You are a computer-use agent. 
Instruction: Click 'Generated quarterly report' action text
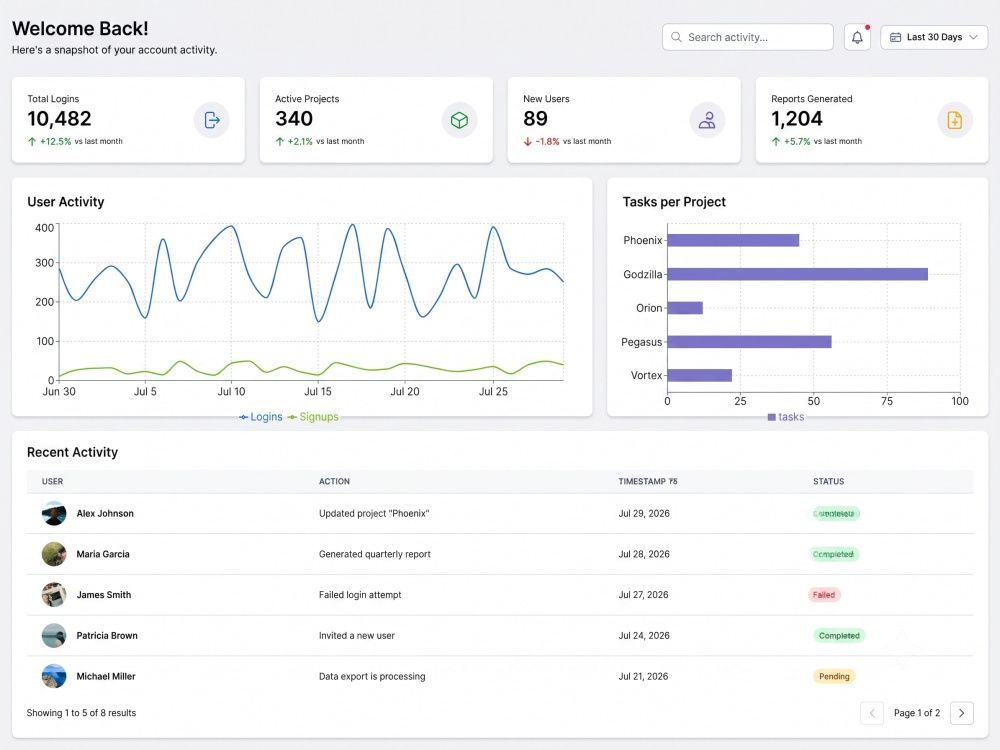[375, 554]
